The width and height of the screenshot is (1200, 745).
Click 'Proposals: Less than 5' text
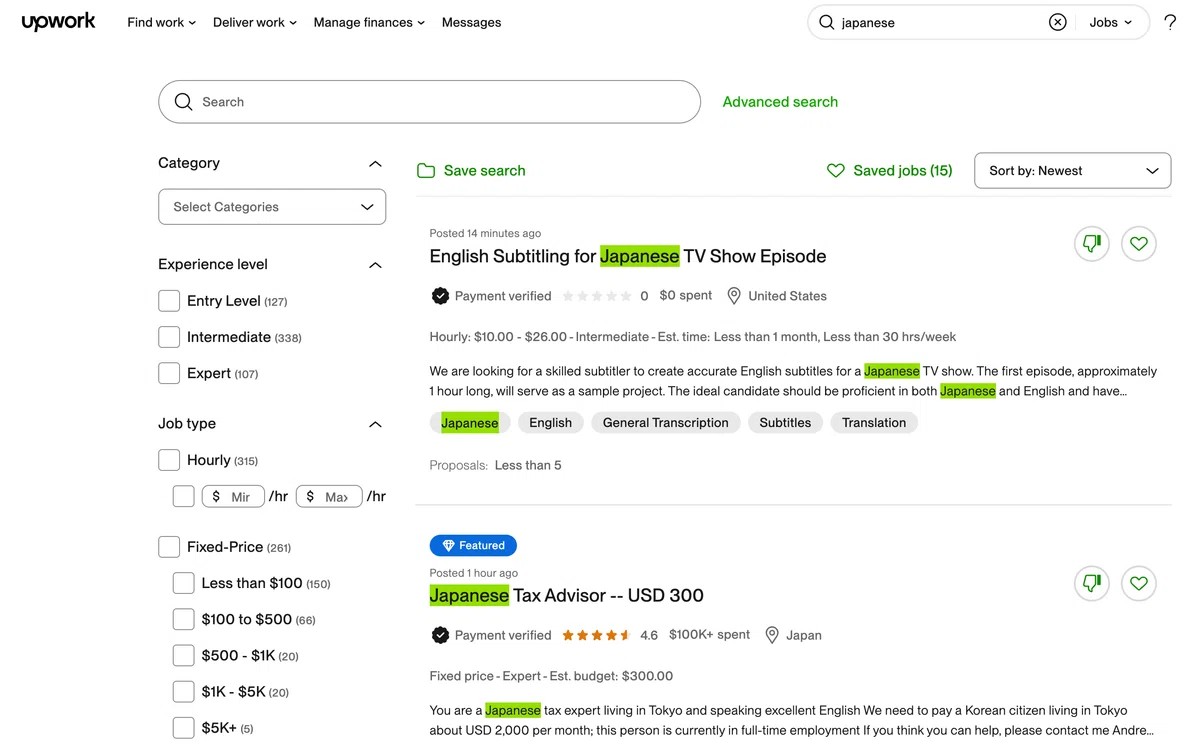(495, 465)
